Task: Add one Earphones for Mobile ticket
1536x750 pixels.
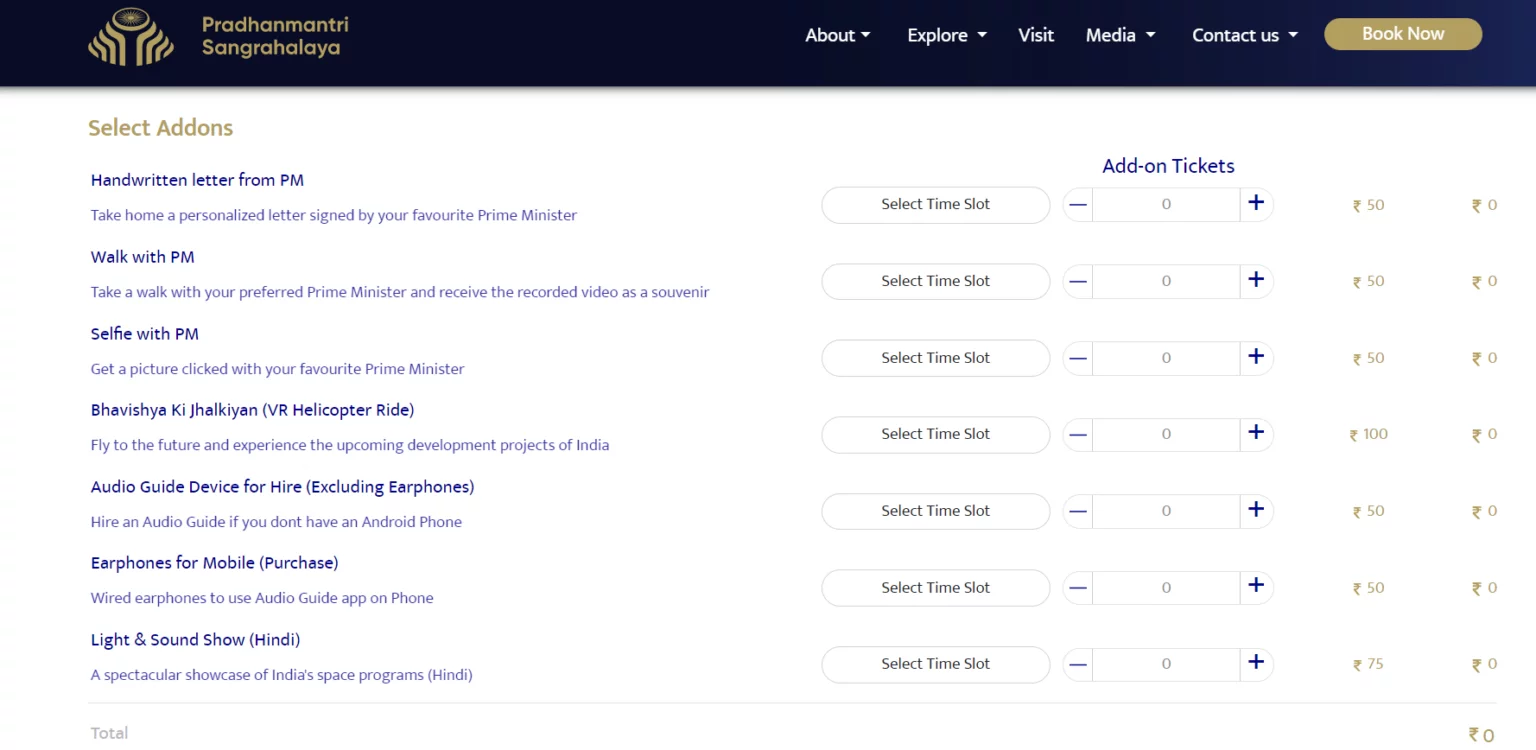Action: [x=1256, y=587]
